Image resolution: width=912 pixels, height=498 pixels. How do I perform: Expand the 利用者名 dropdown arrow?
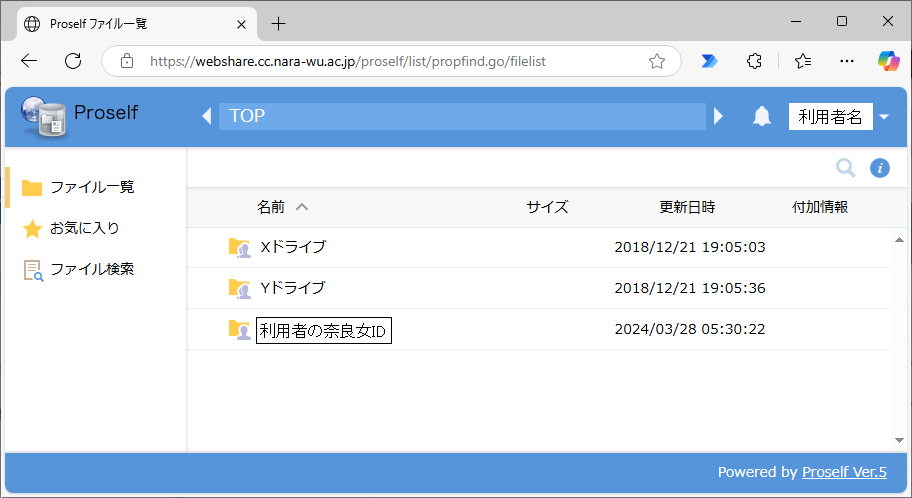tap(884, 116)
